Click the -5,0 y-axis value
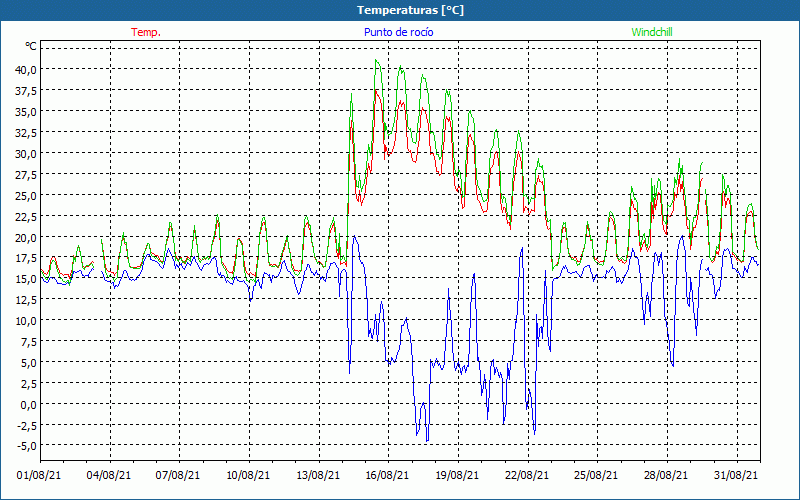Screen dimensions: 800x500 pyautogui.click(x=27, y=446)
